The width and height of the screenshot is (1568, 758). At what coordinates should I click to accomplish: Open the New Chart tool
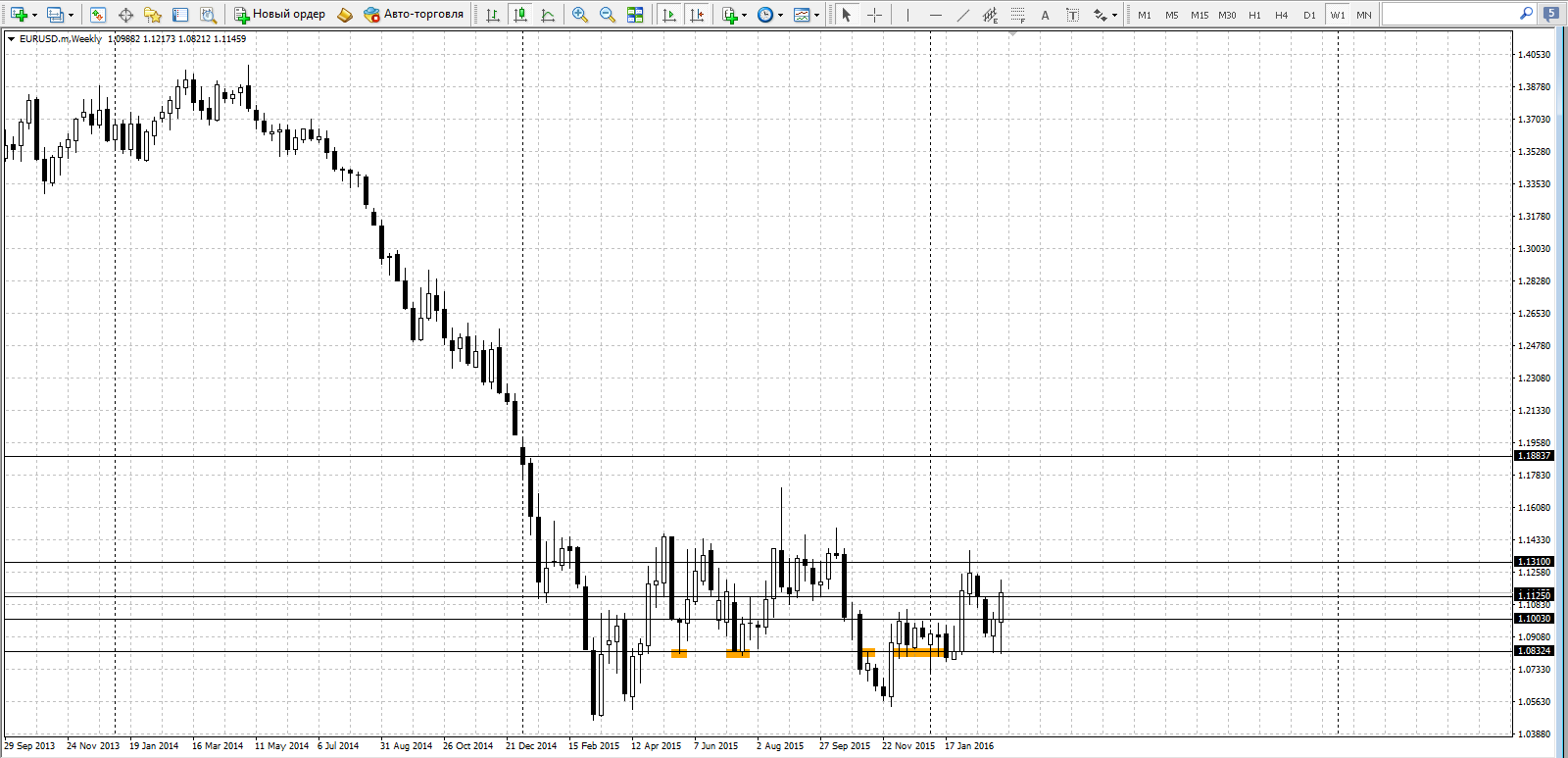click(x=18, y=15)
